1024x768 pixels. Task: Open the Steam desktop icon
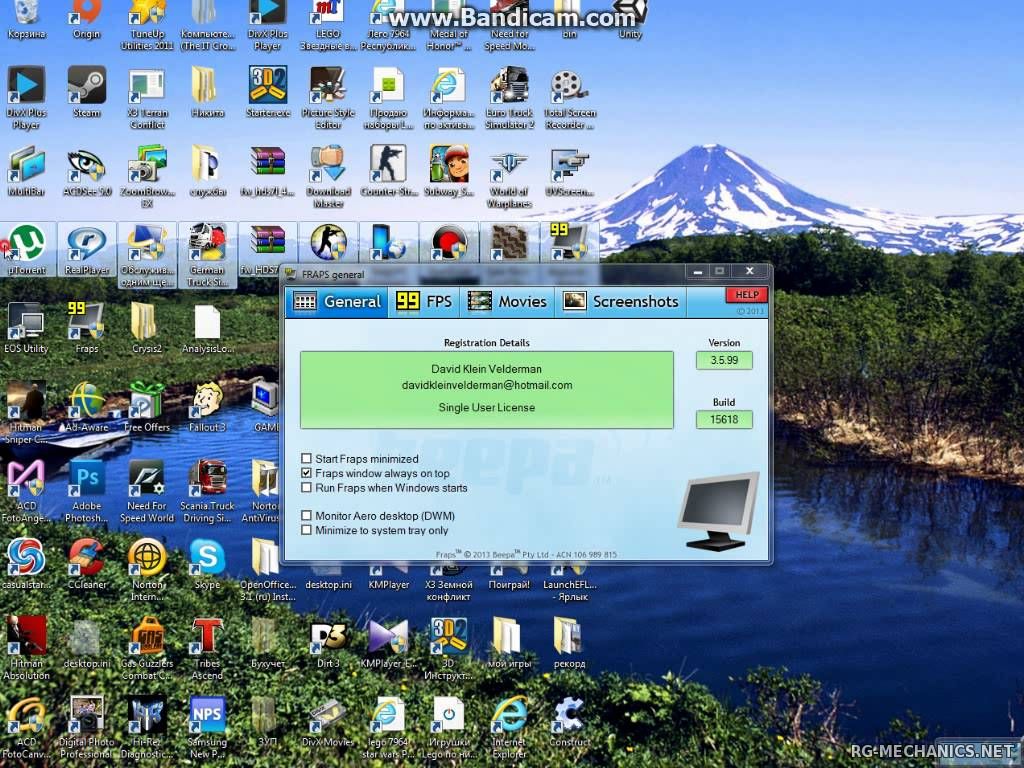coord(87,87)
